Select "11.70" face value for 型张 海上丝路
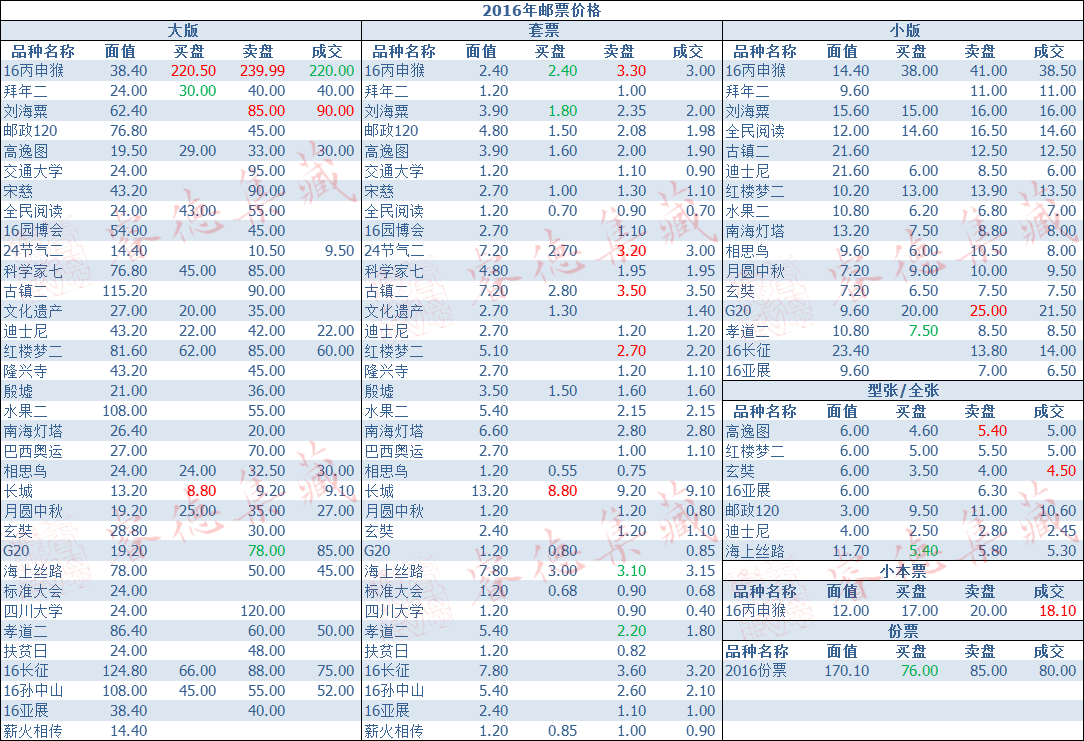 [x=850, y=551]
